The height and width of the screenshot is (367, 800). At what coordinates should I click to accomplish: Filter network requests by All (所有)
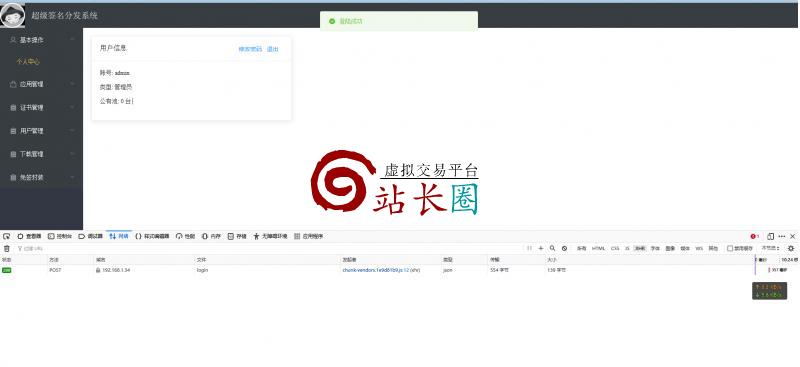tap(581, 249)
